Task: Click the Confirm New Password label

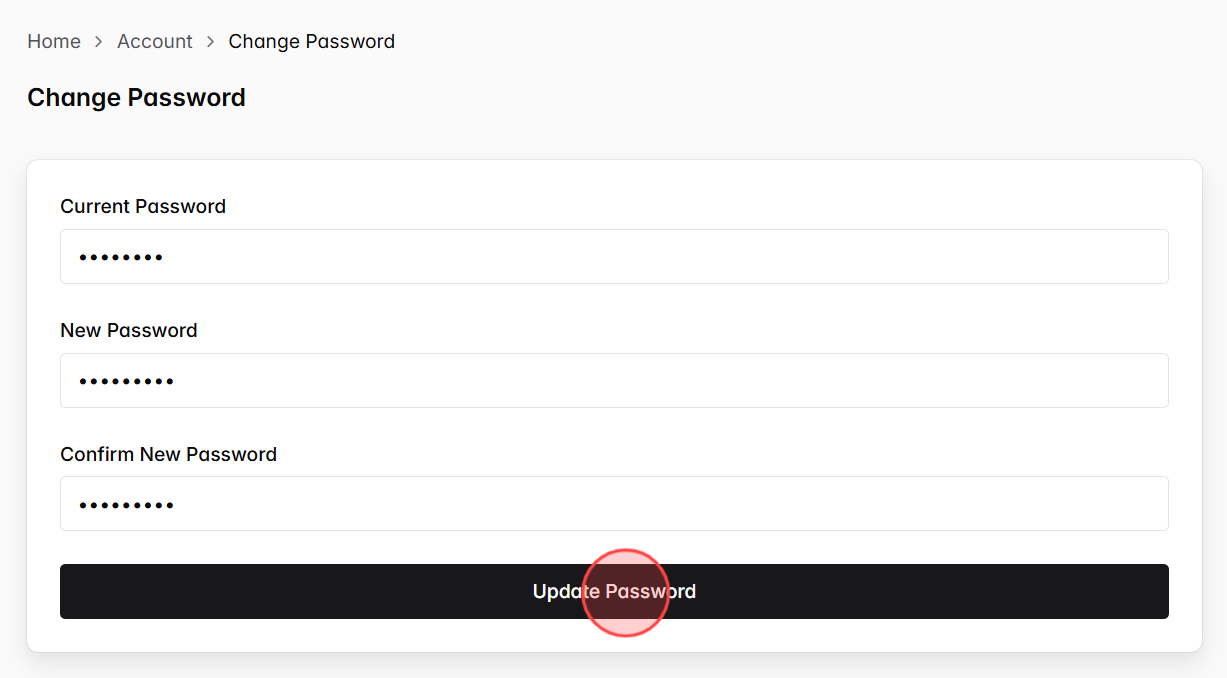Action: (168, 453)
